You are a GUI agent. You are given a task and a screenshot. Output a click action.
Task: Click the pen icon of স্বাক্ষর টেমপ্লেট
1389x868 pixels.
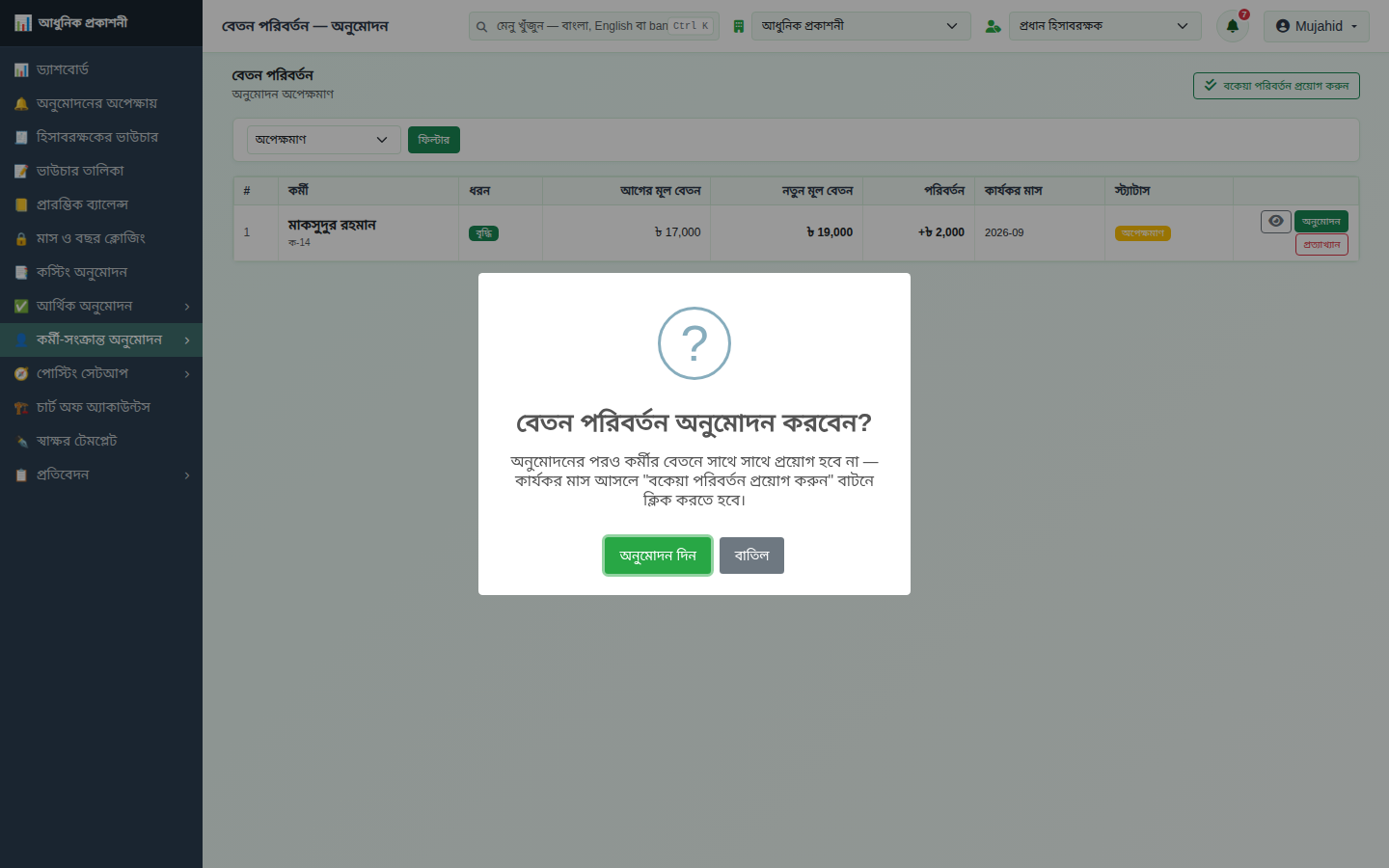tap(21, 441)
